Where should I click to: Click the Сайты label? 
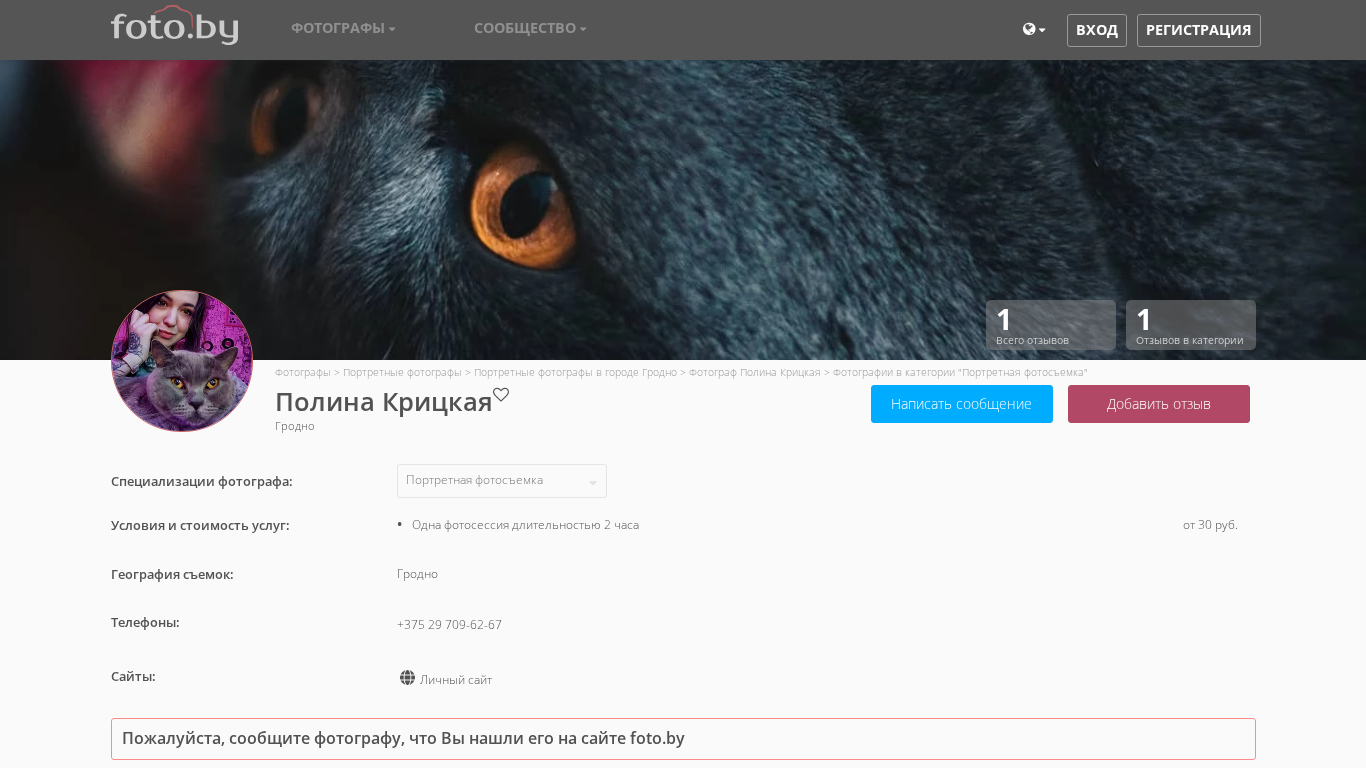(133, 676)
